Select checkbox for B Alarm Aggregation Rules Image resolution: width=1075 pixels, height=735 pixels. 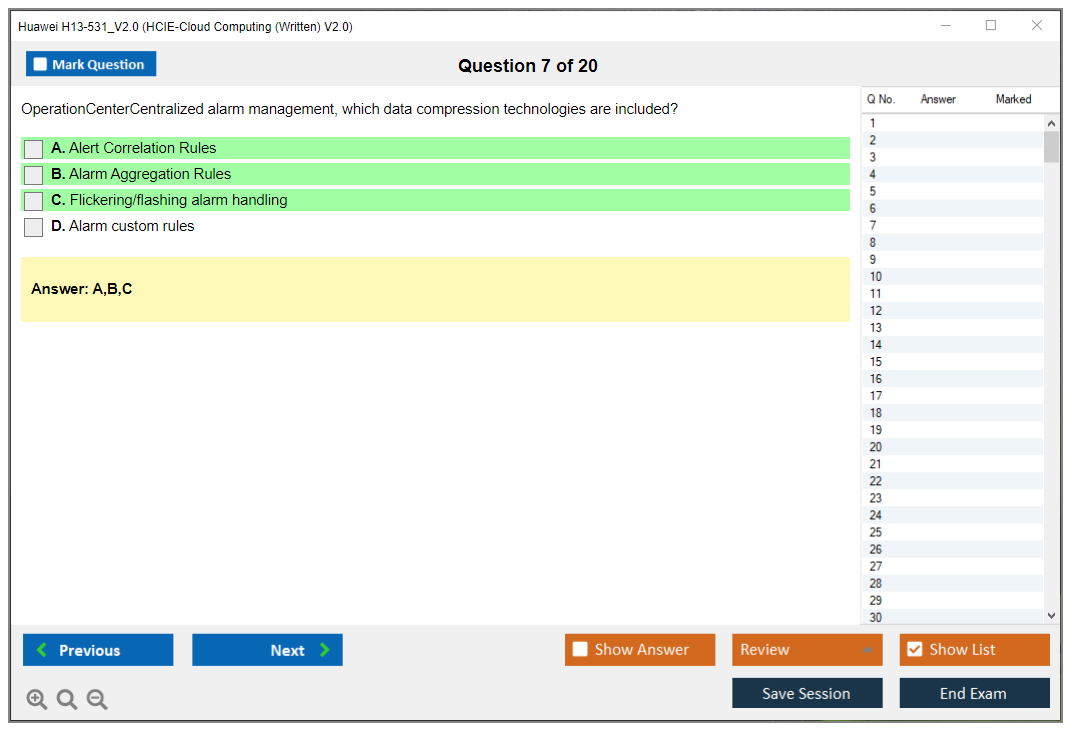(x=34, y=175)
